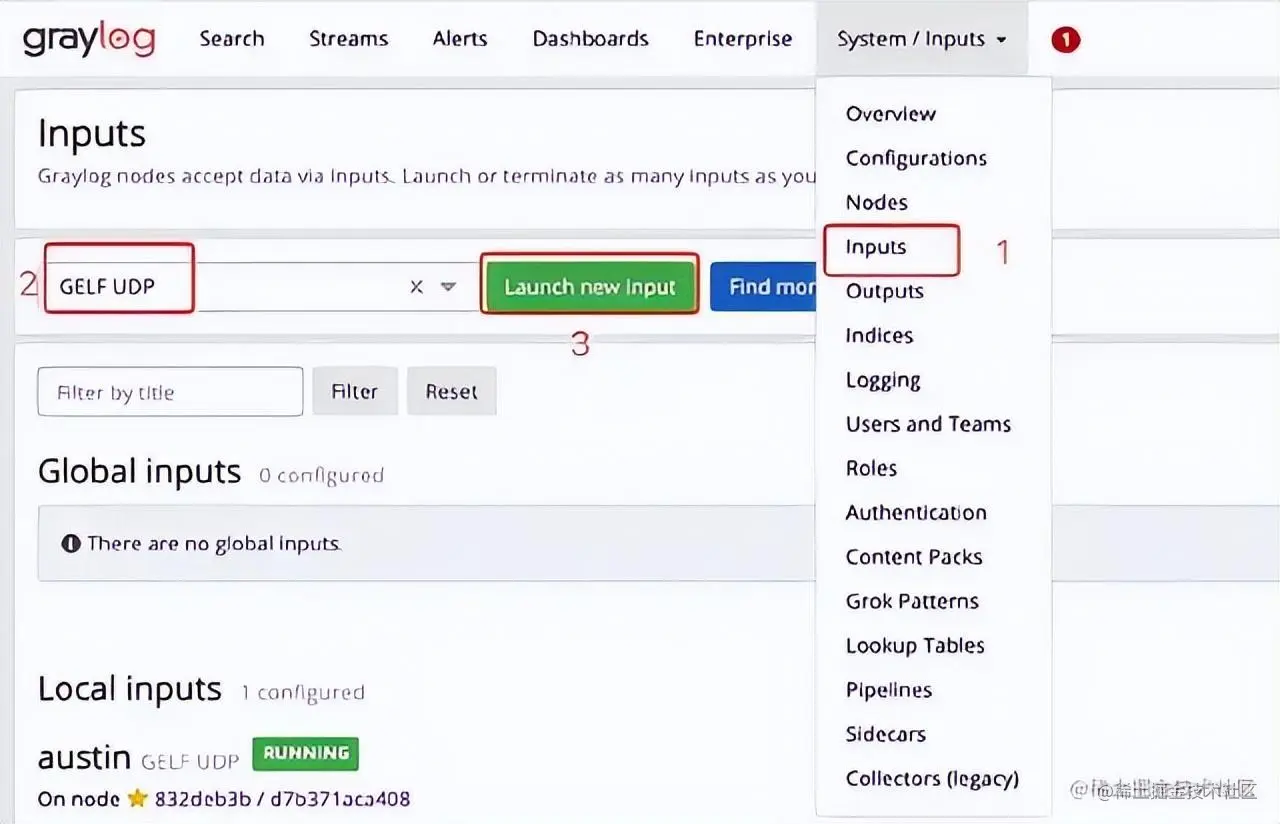The width and height of the screenshot is (1280, 824).
Task: Select Lookup Tables menu entry
Action: 915,645
